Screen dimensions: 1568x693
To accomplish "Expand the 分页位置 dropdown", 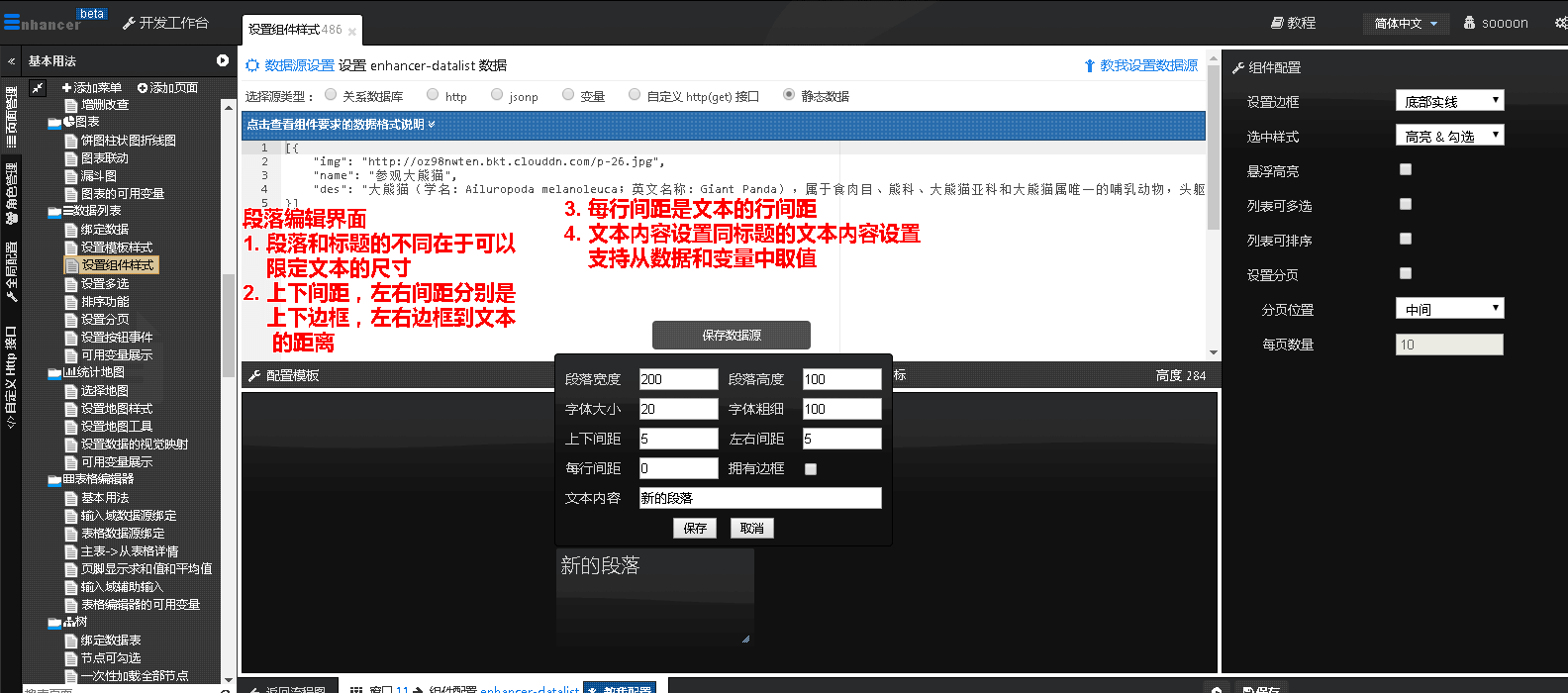I will tap(1449, 309).
